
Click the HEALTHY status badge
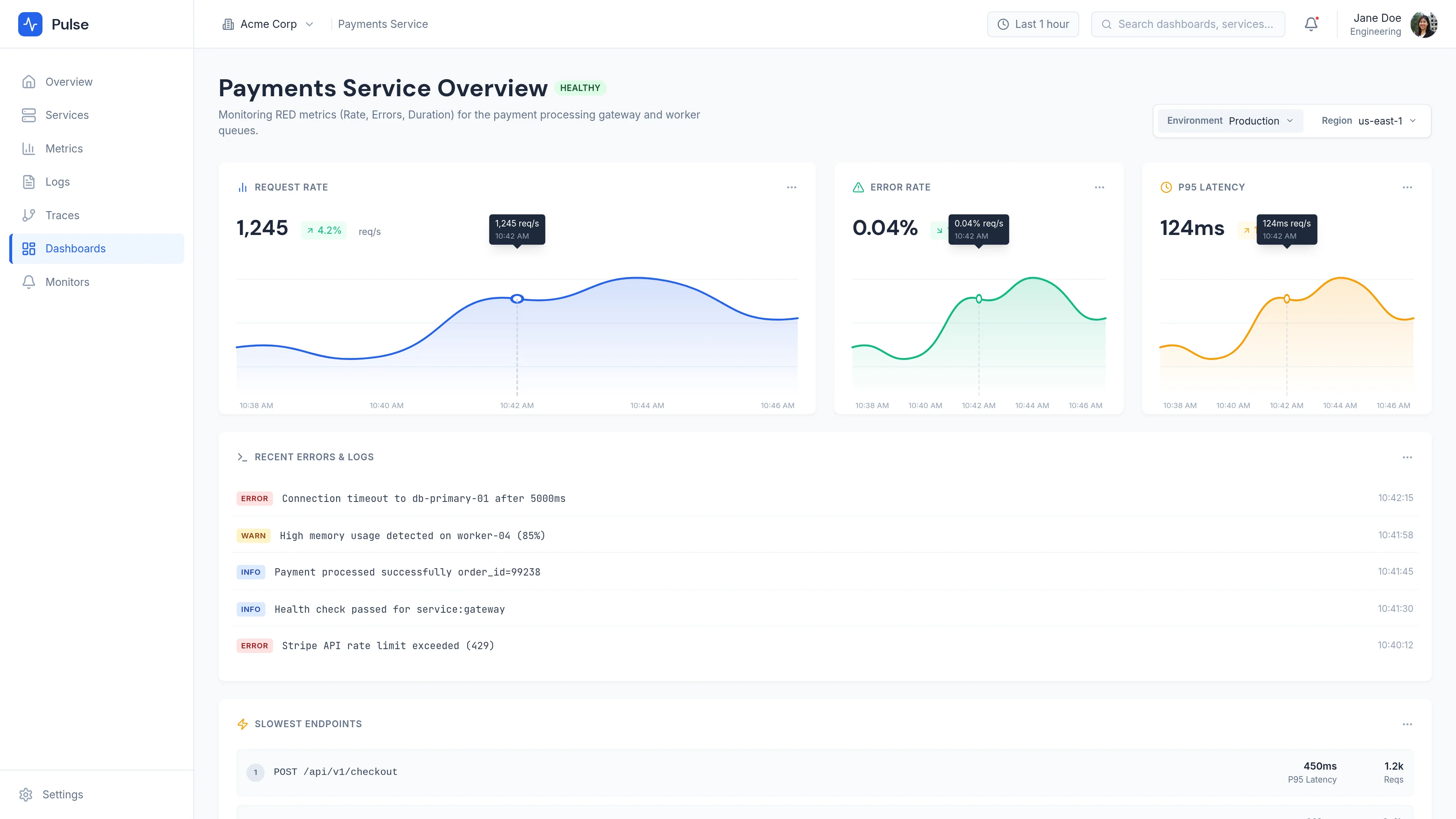tap(580, 88)
